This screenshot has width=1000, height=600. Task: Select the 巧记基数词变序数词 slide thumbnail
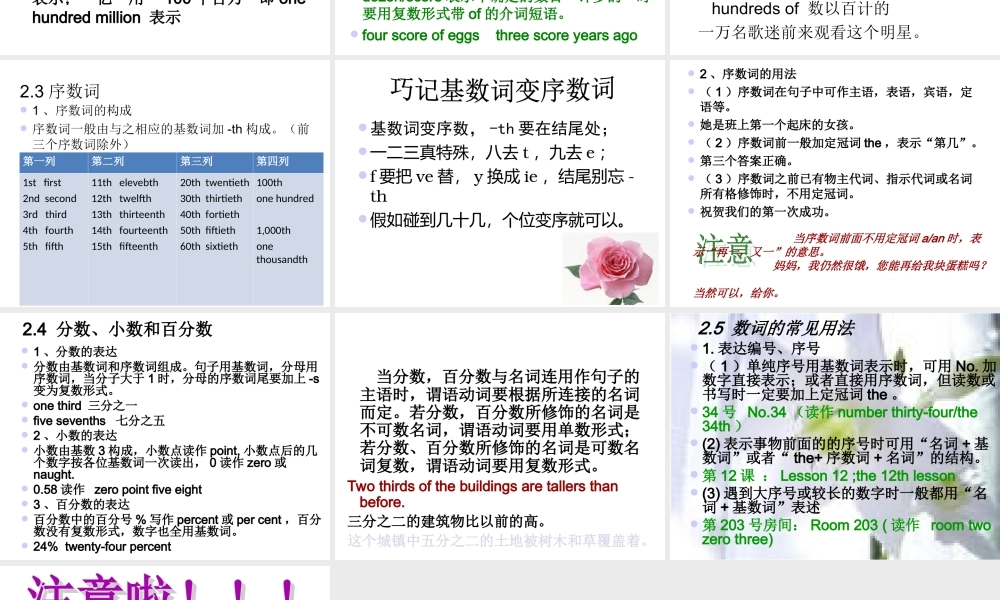coord(500,183)
